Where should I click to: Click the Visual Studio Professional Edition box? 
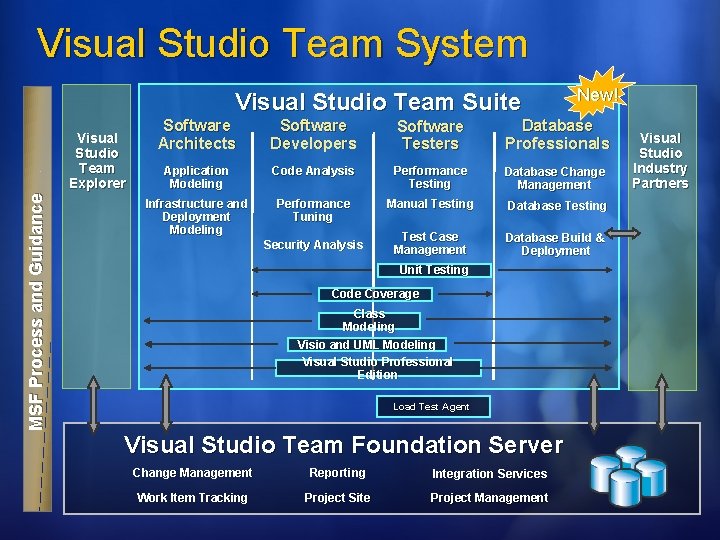(x=378, y=368)
